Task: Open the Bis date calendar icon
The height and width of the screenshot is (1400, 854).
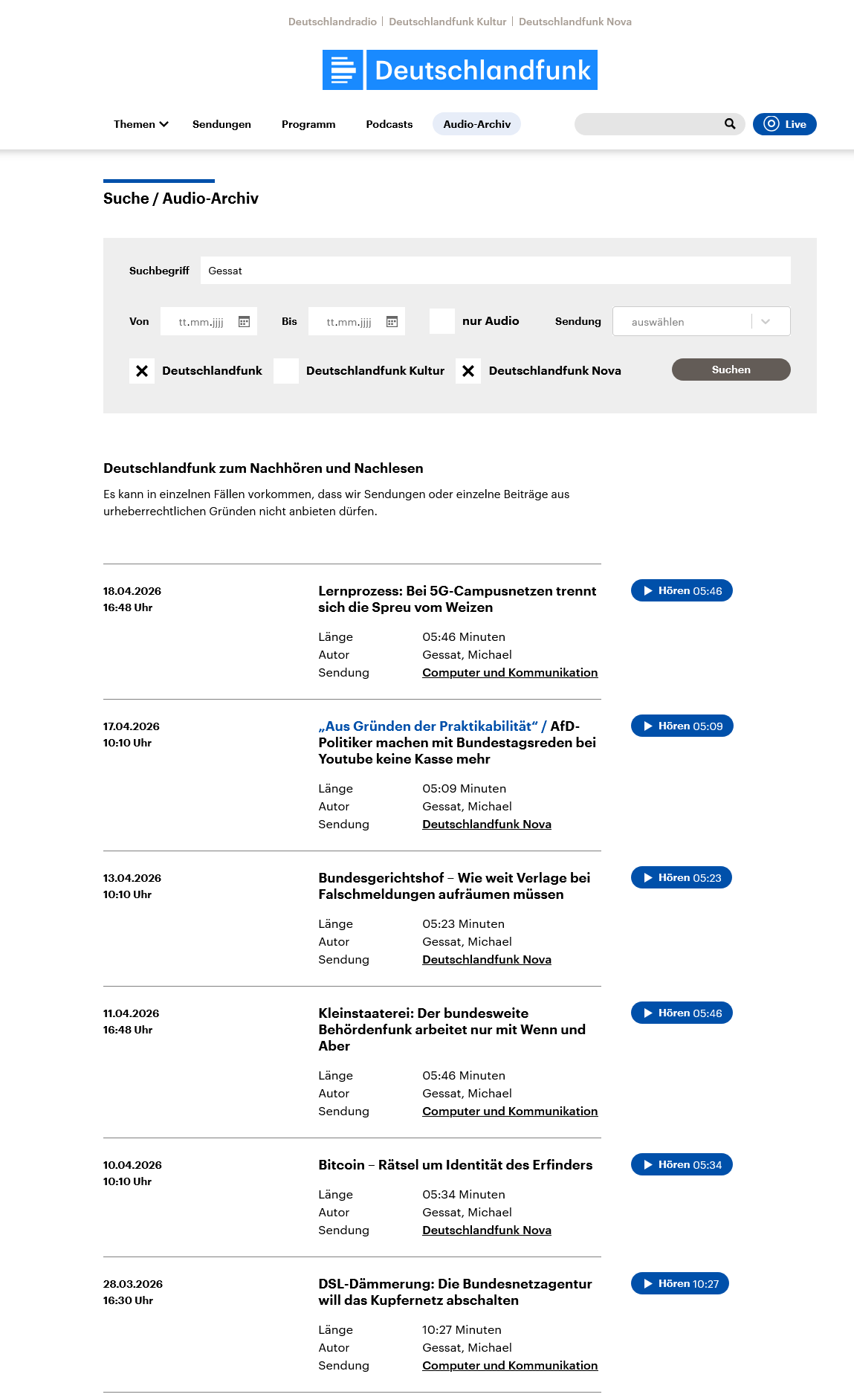Action: click(392, 322)
